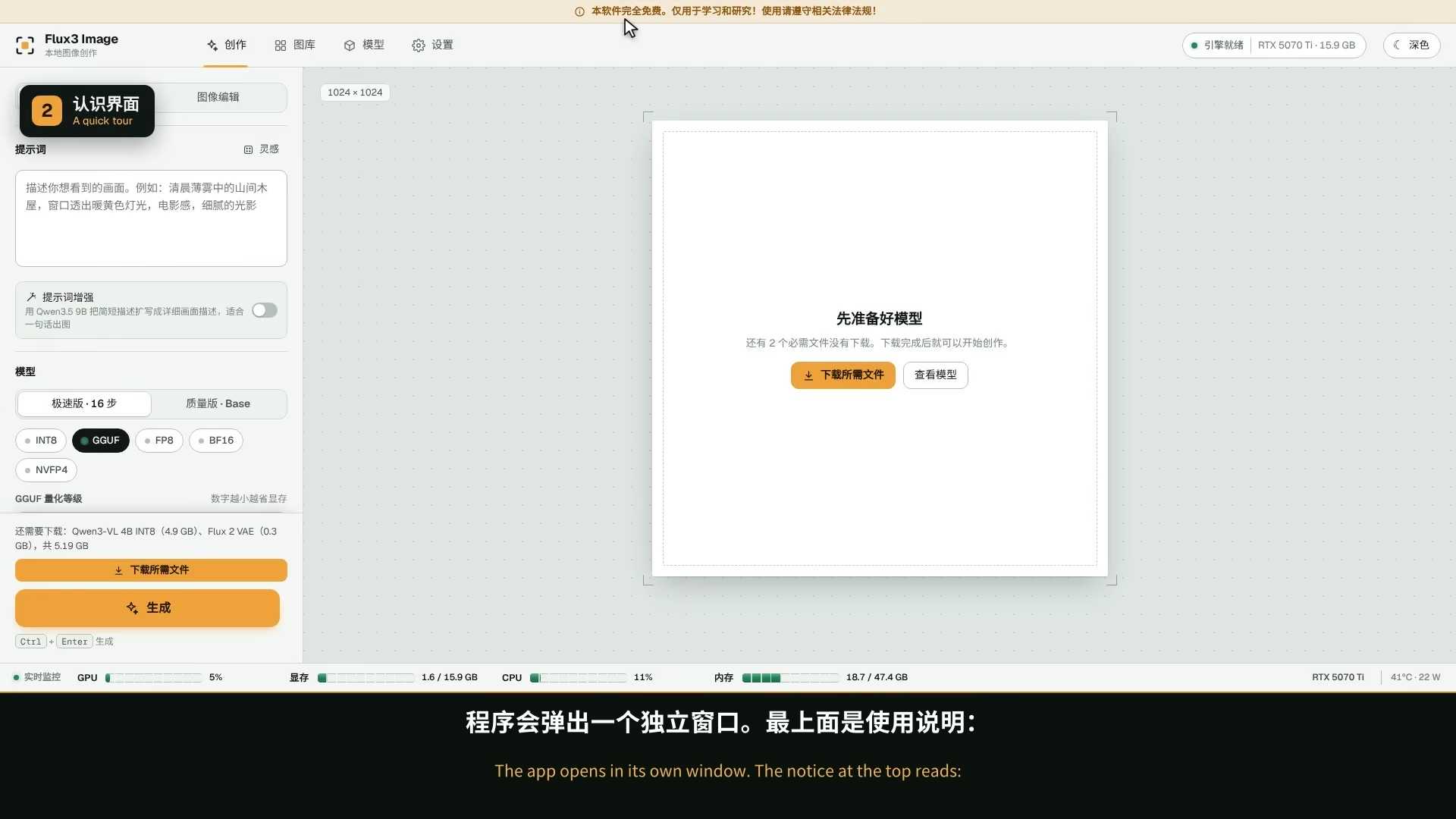Open the 模型 models tab

coord(364,45)
